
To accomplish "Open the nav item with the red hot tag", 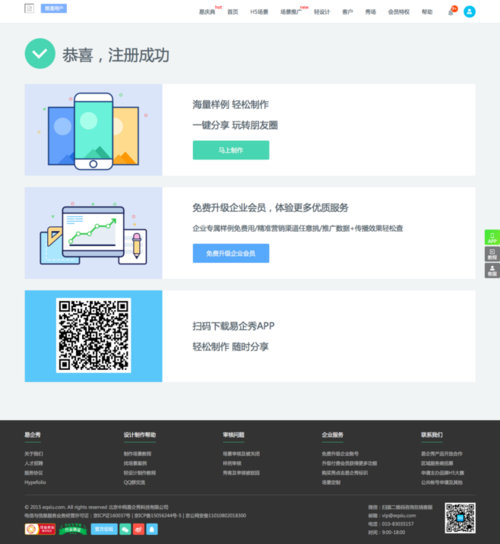I will click(x=207, y=12).
